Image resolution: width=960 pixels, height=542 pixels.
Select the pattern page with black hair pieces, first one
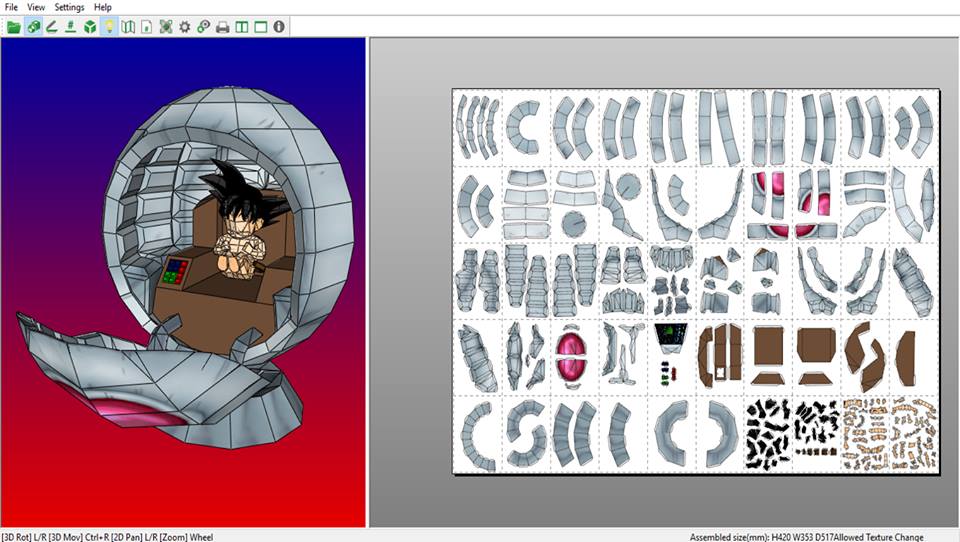768,434
